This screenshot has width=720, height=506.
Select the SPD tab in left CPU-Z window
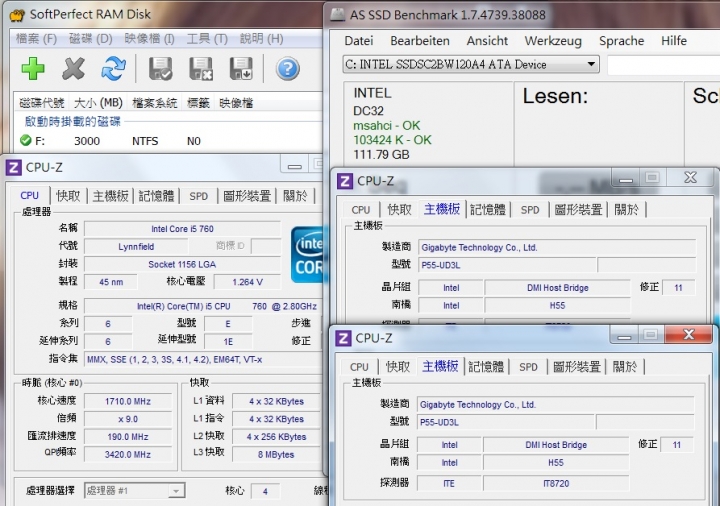click(198, 196)
